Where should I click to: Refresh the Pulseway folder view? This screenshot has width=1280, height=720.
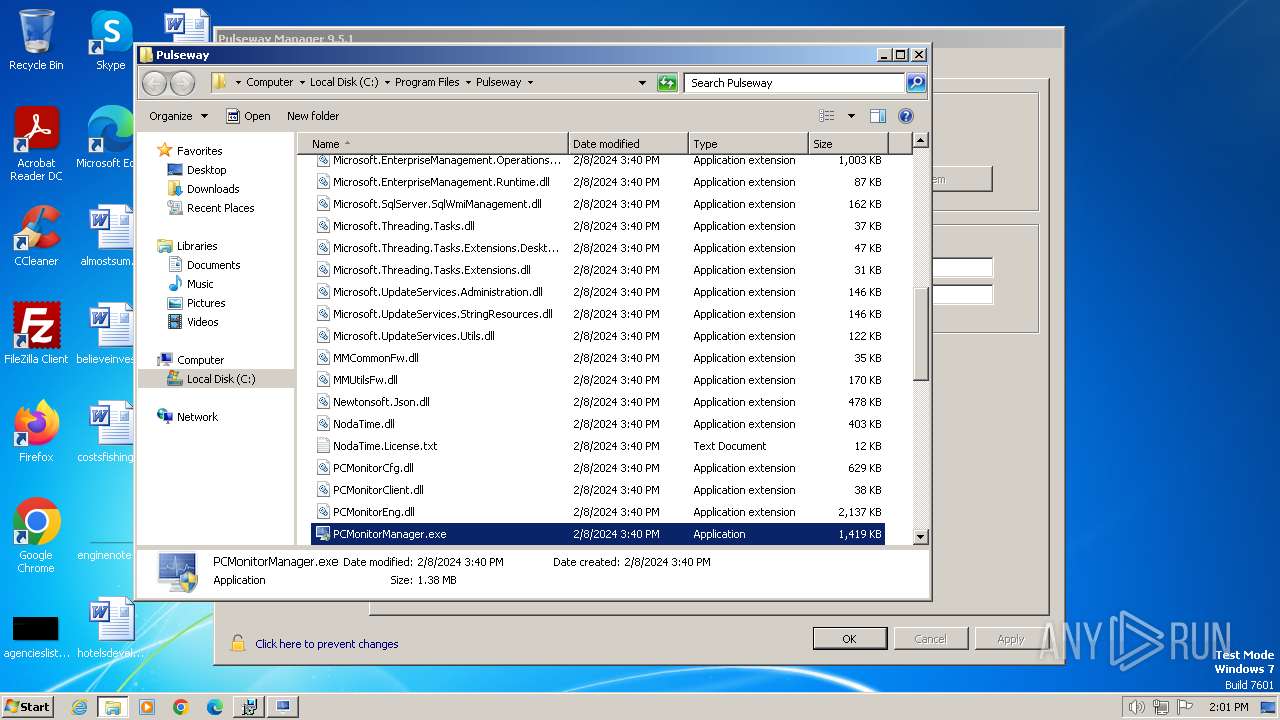click(x=667, y=83)
